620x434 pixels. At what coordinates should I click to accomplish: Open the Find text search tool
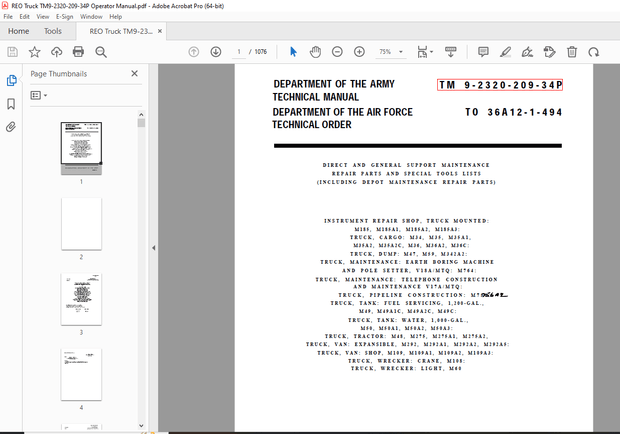tap(101, 52)
